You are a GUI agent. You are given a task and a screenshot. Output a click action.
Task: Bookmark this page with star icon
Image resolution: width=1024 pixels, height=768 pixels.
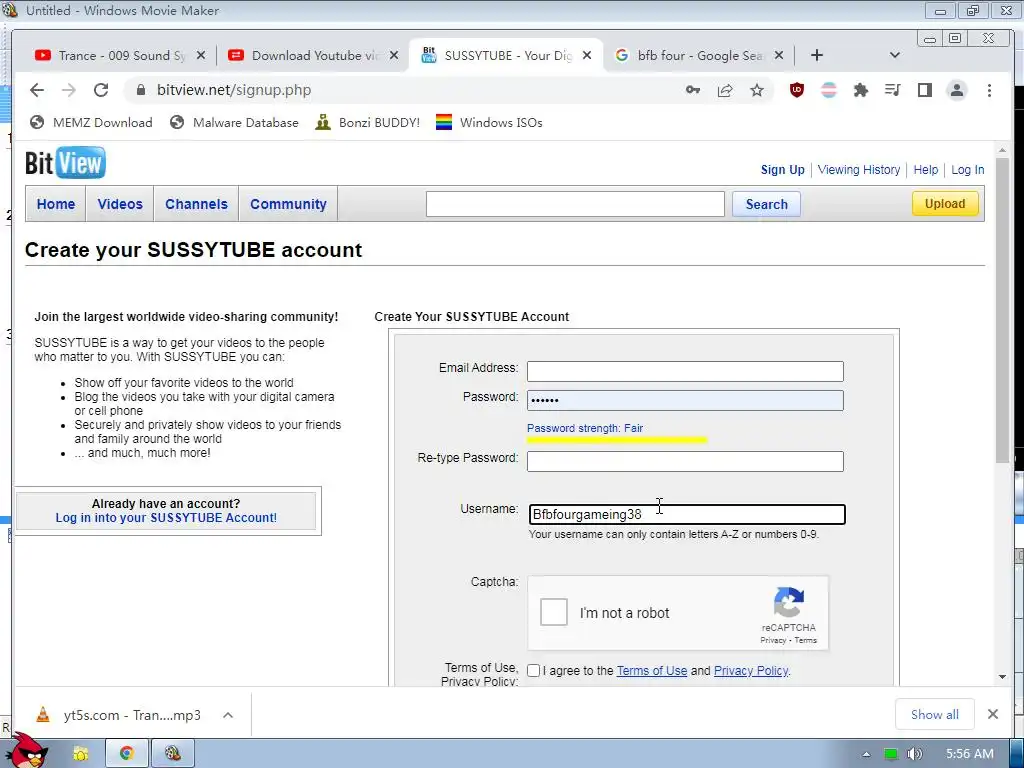[x=757, y=90]
